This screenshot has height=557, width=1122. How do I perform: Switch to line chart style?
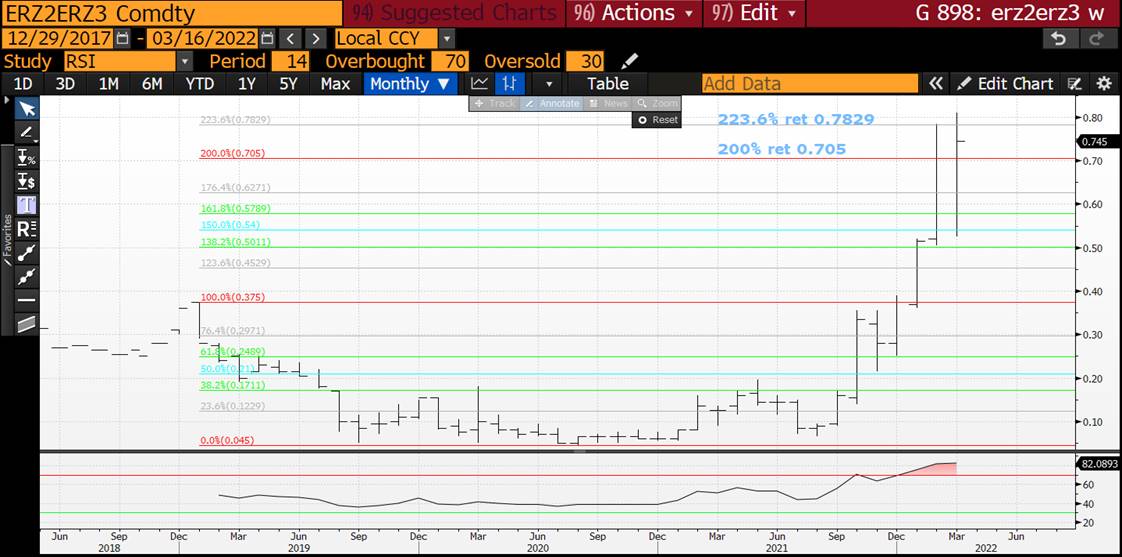[x=480, y=84]
